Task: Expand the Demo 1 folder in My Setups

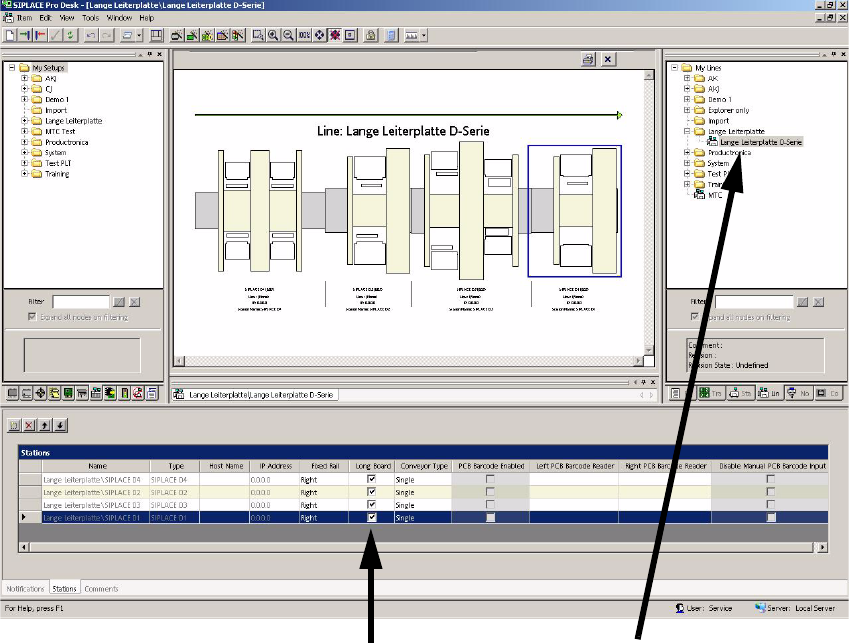Action: [x=24, y=100]
